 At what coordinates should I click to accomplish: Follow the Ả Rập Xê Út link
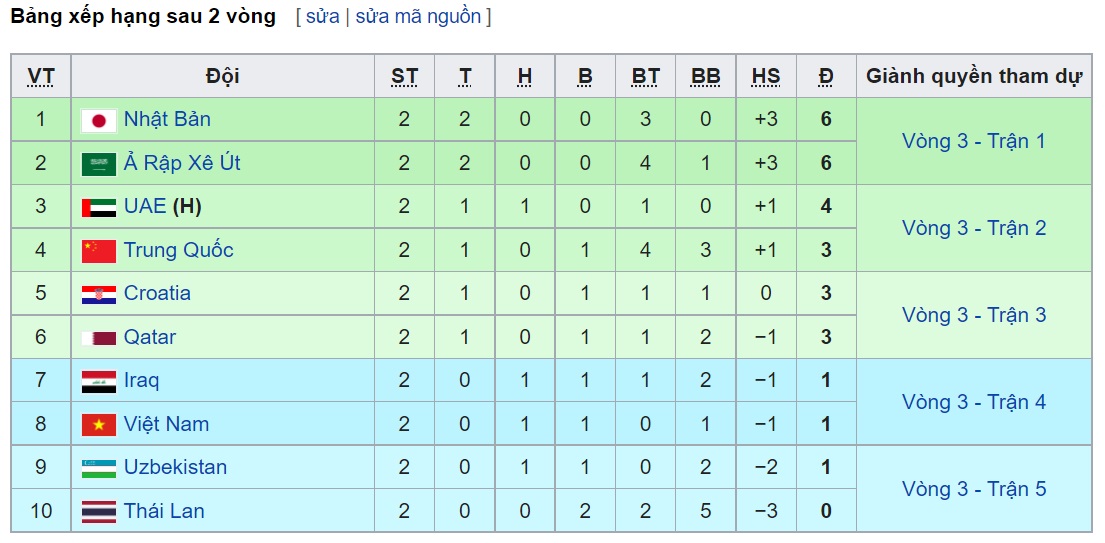182,163
